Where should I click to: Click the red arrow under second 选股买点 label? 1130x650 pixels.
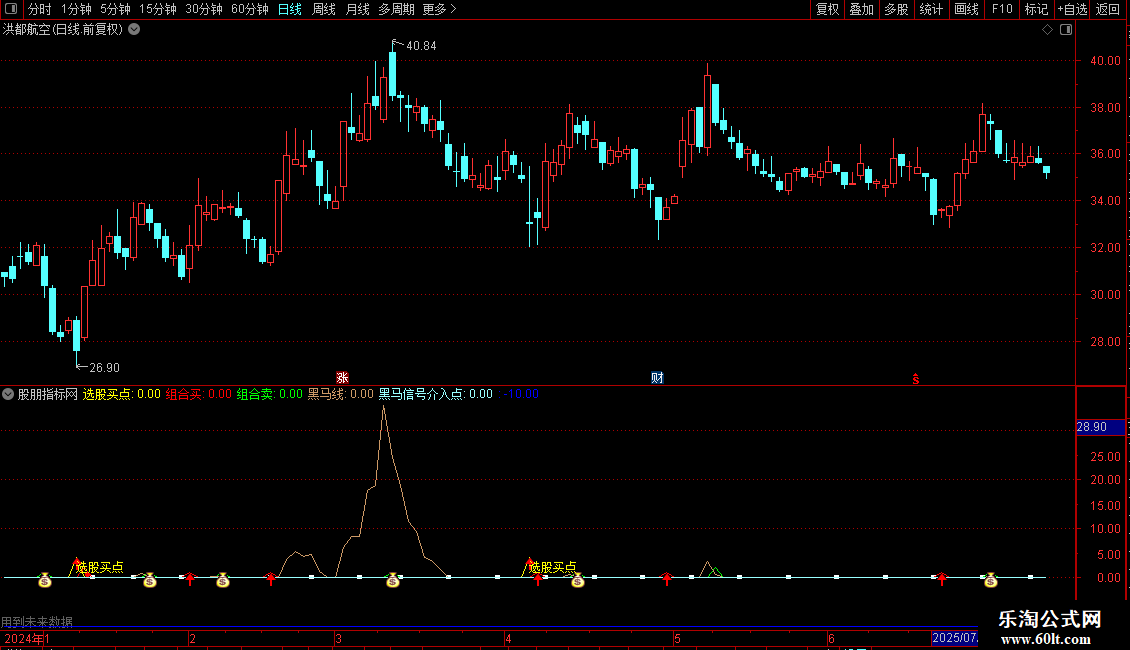pyautogui.click(x=538, y=578)
